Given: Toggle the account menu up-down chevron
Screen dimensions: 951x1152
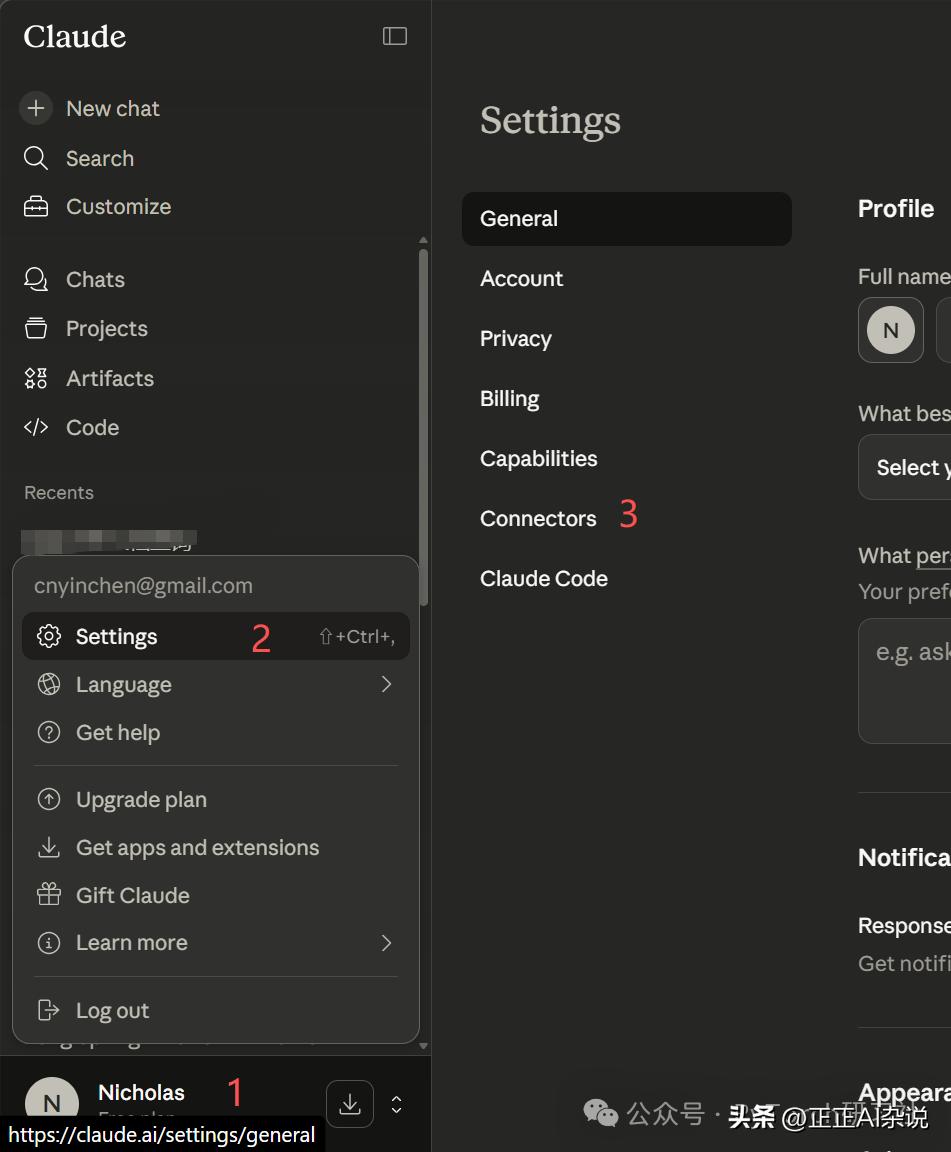Looking at the screenshot, I should [x=397, y=1104].
